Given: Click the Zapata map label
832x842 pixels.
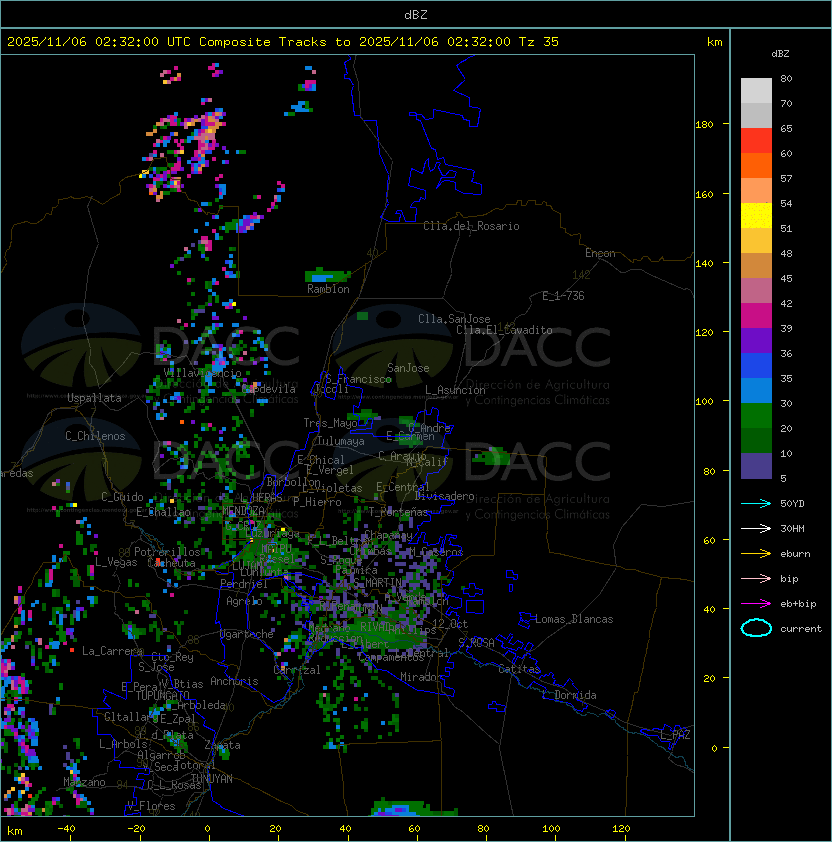Looking at the screenshot, I should pyautogui.click(x=222, y=745).
